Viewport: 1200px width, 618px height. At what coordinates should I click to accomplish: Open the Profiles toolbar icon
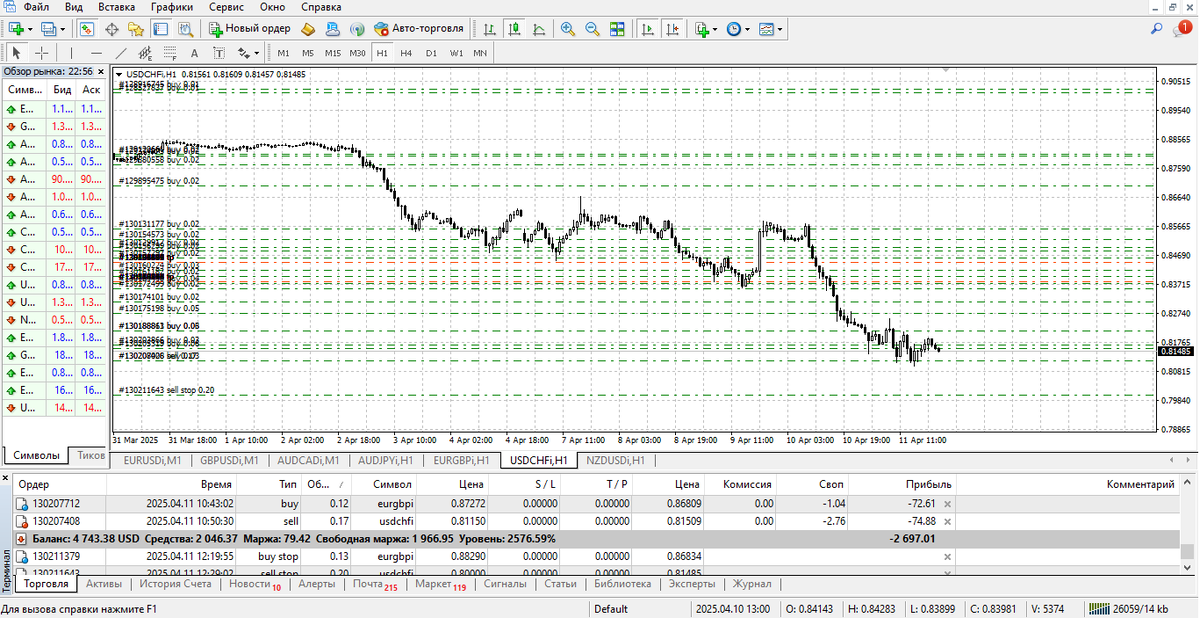tap(49, 29)
